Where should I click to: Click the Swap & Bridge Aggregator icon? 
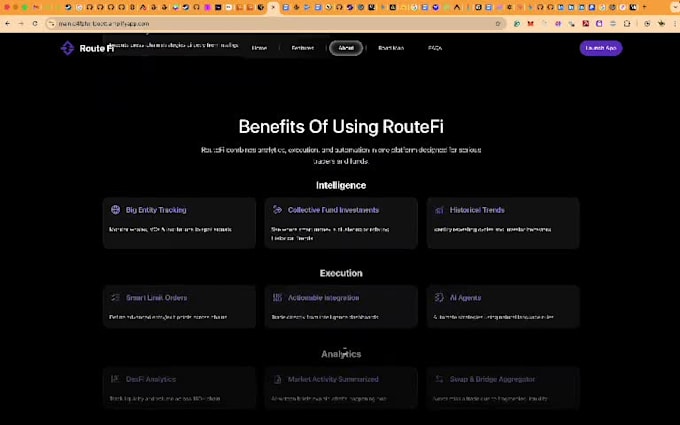coord(439,379)
